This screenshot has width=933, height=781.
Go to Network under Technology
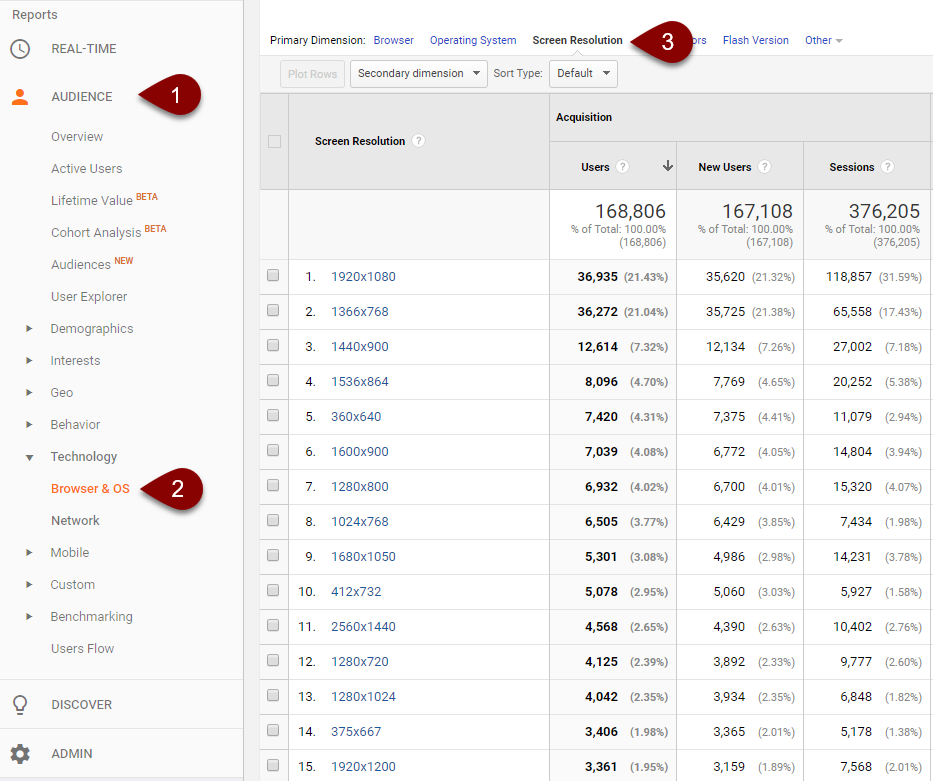[75, 521]
